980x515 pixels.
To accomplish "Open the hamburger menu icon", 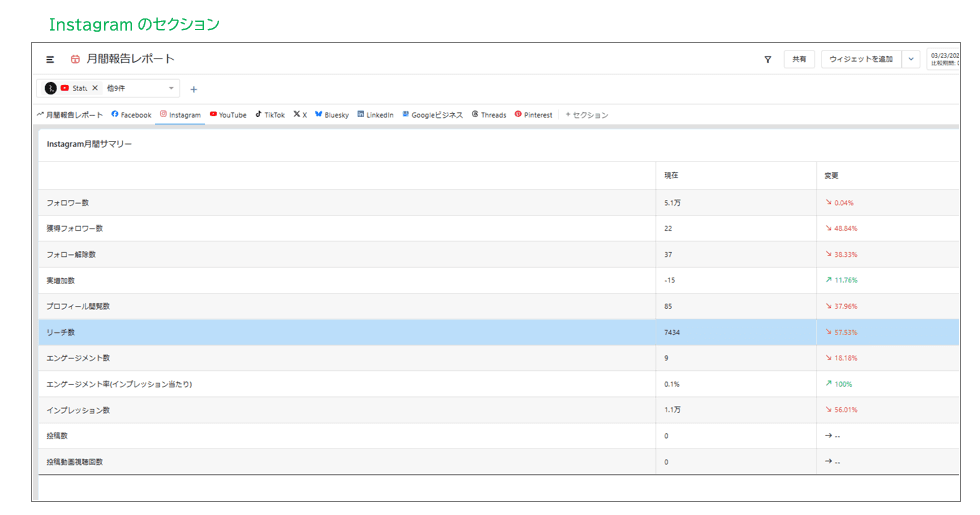I will (x=50, y=59).
